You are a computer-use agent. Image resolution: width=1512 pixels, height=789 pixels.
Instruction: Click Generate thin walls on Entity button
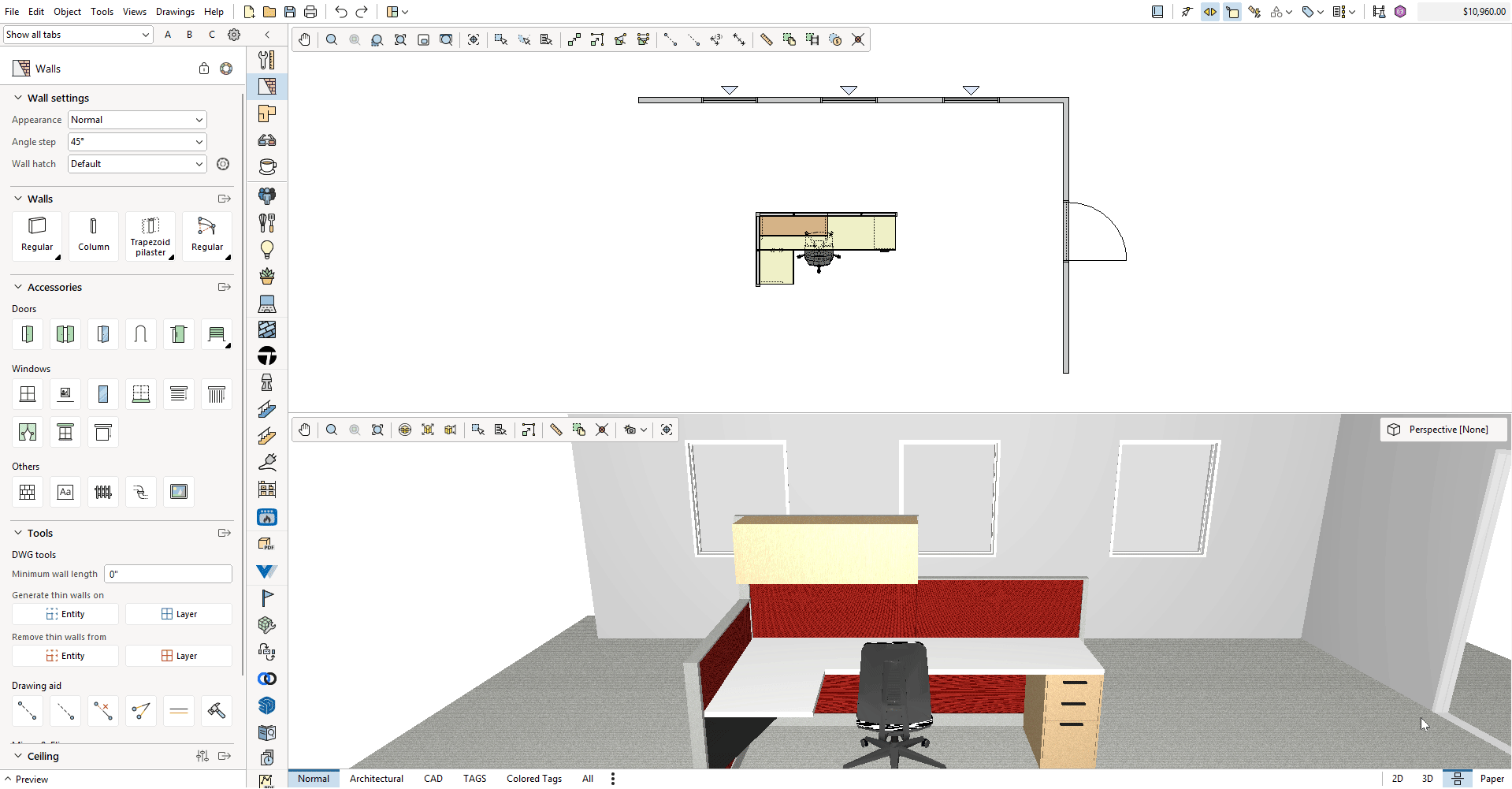click(65, 614)
